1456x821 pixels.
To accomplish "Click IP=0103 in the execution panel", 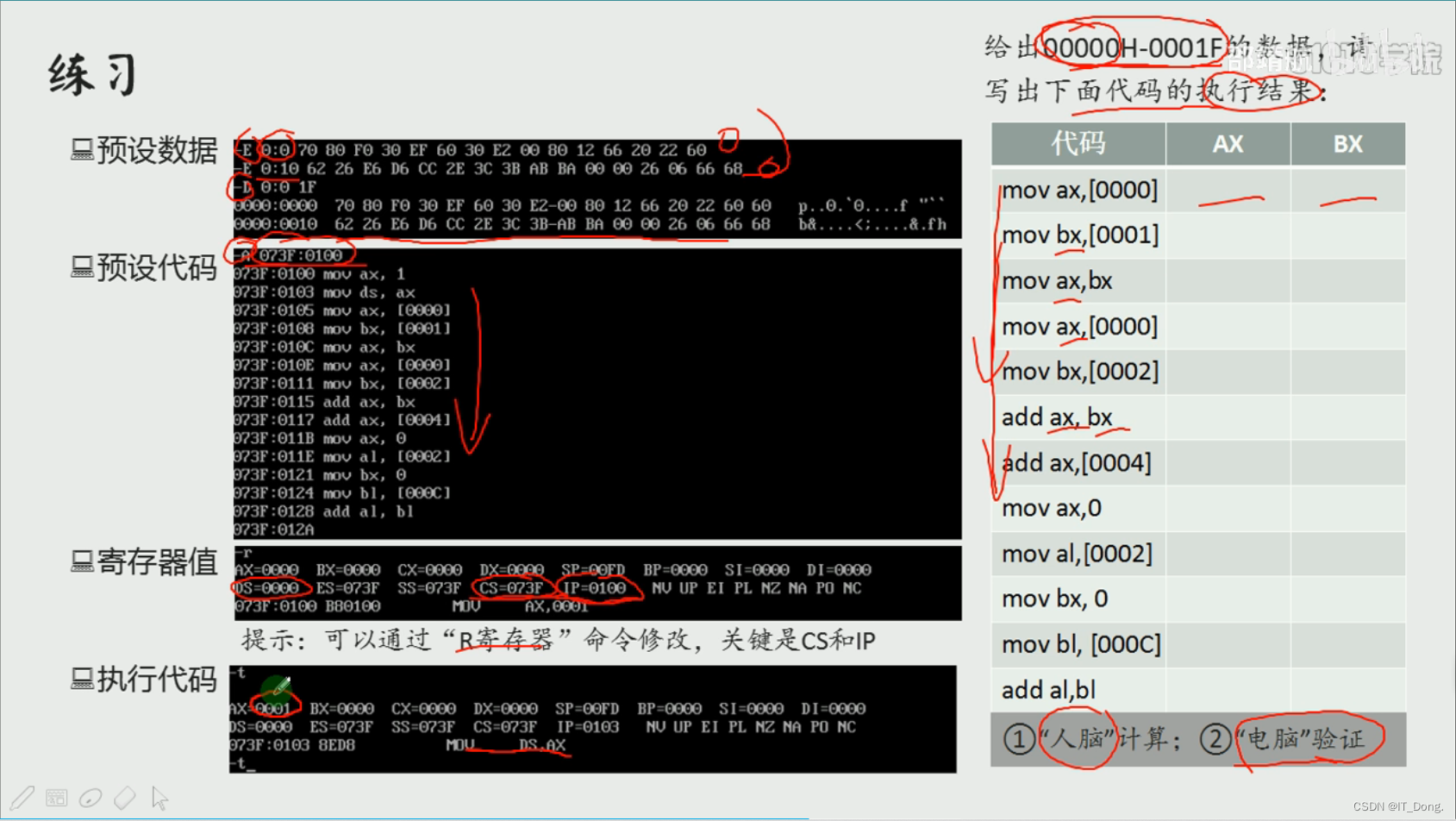I will (x=588, y=727).
